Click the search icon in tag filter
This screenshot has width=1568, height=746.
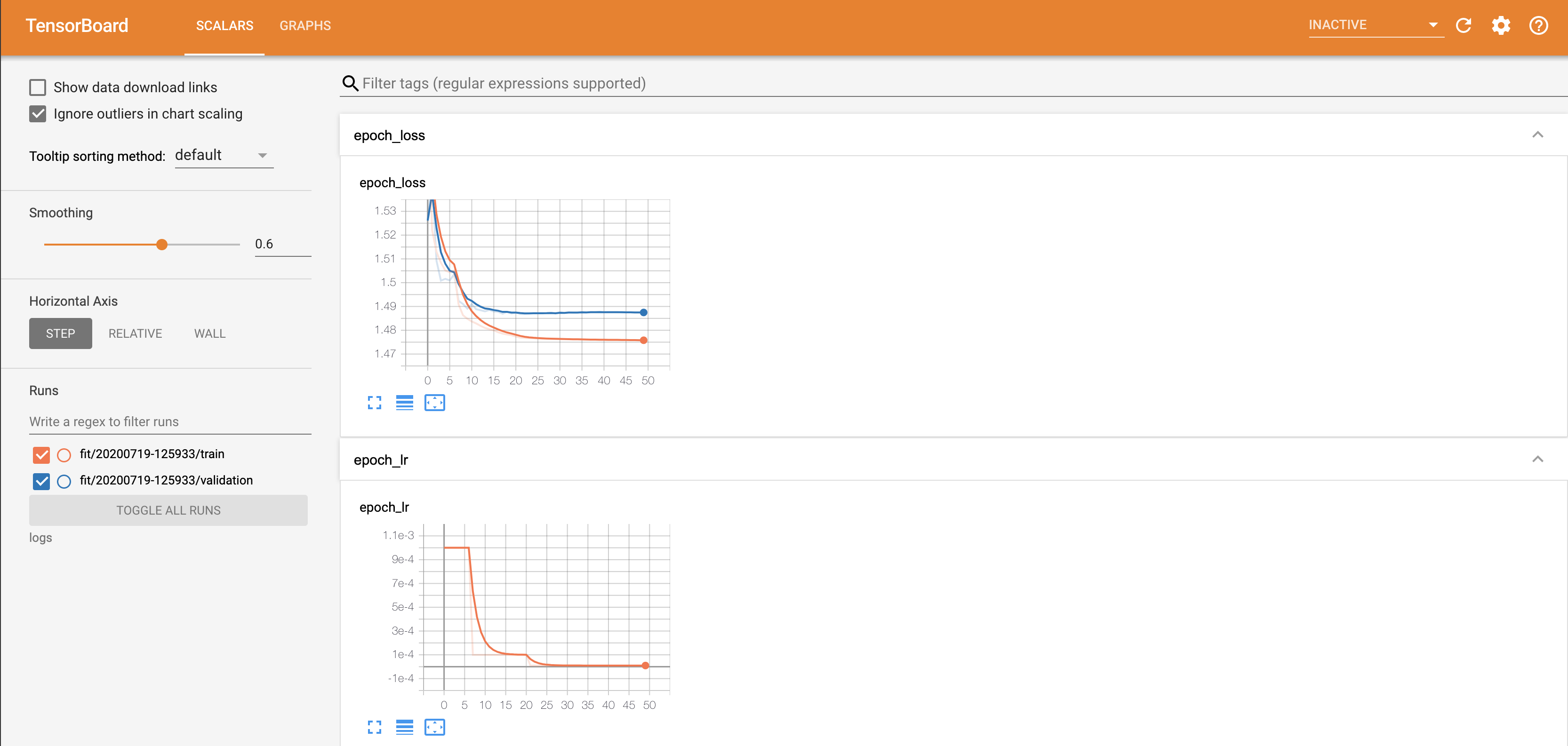tap(350, 83)
